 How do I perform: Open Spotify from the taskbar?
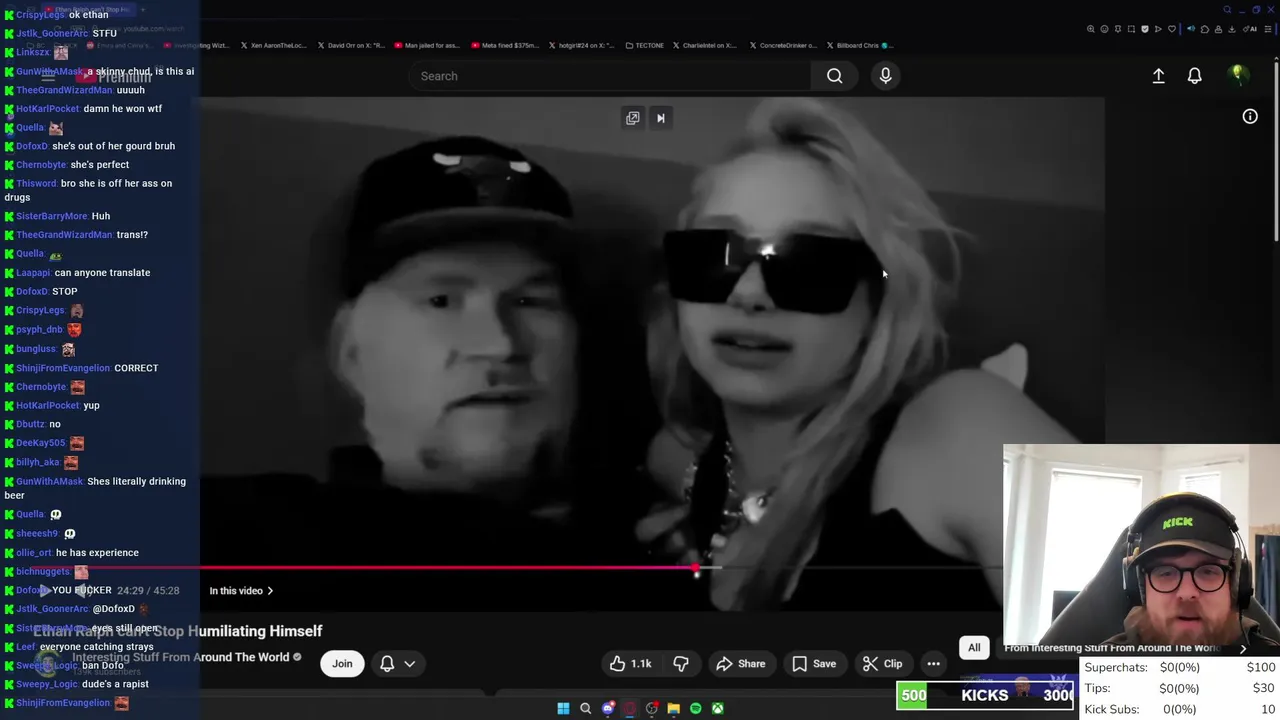[695, 708]
